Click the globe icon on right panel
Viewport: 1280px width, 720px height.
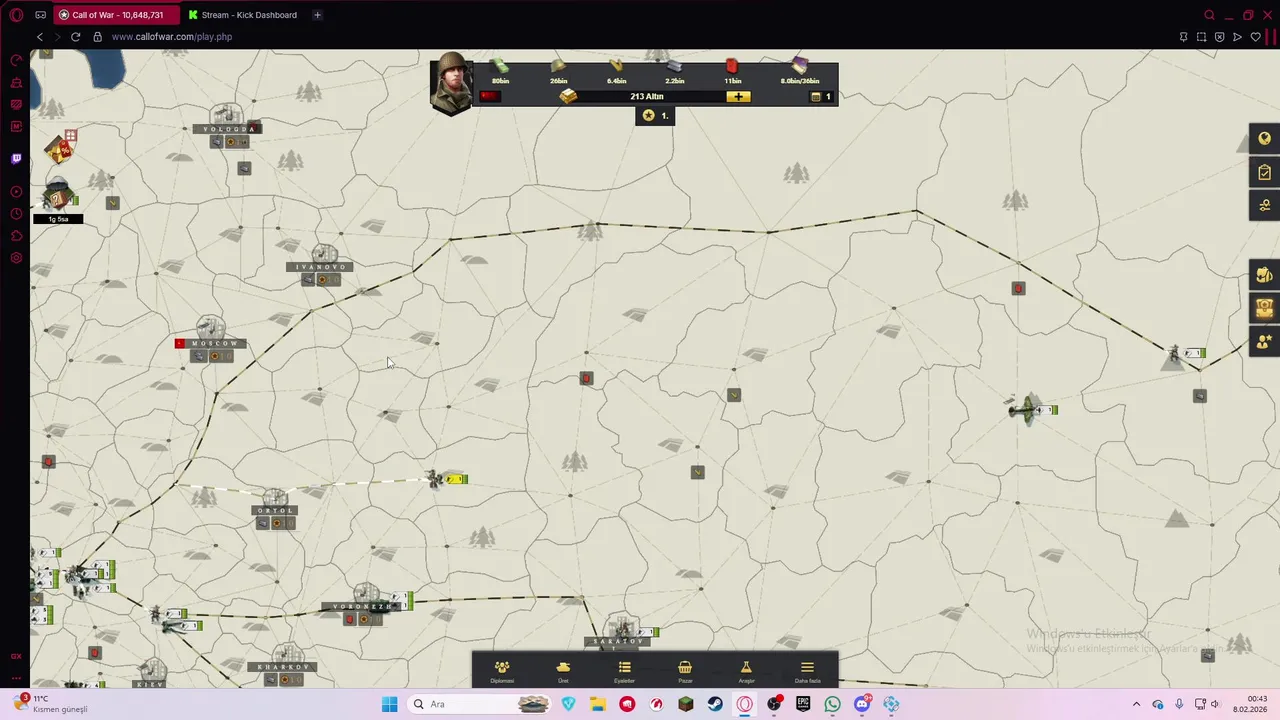tap(1265, 139)
